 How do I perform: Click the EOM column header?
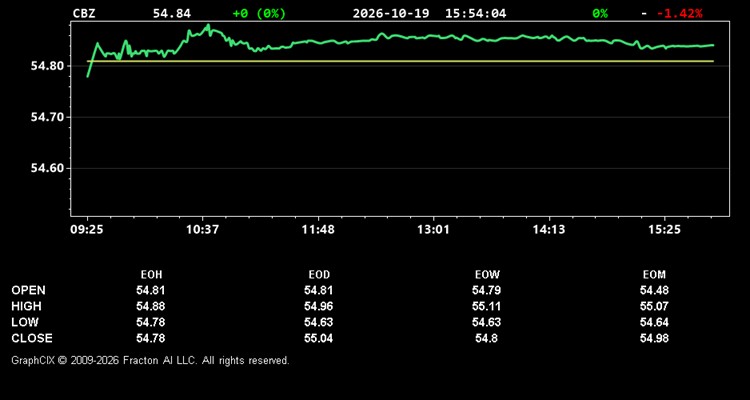(654, 275)
